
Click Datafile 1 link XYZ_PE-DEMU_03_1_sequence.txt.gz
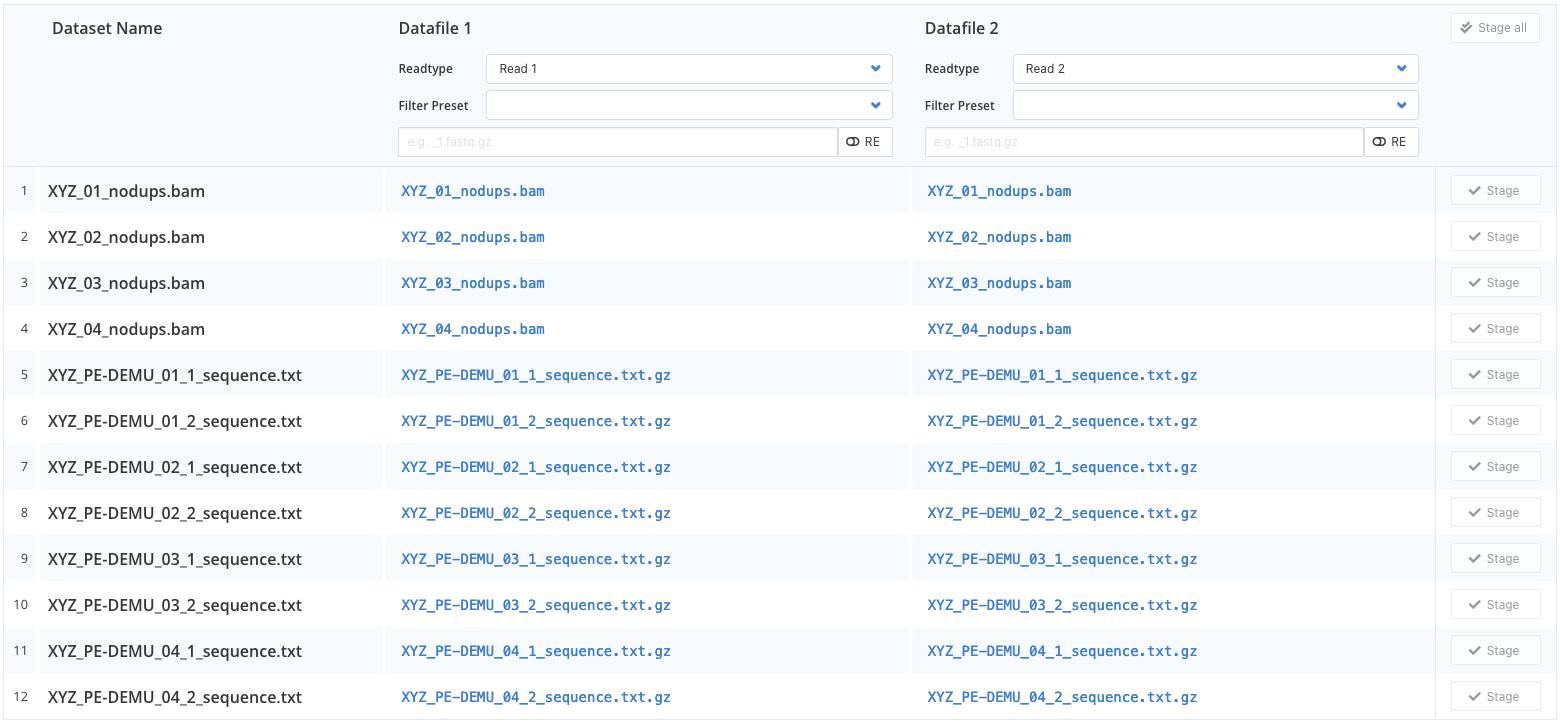tap(536, 559)
